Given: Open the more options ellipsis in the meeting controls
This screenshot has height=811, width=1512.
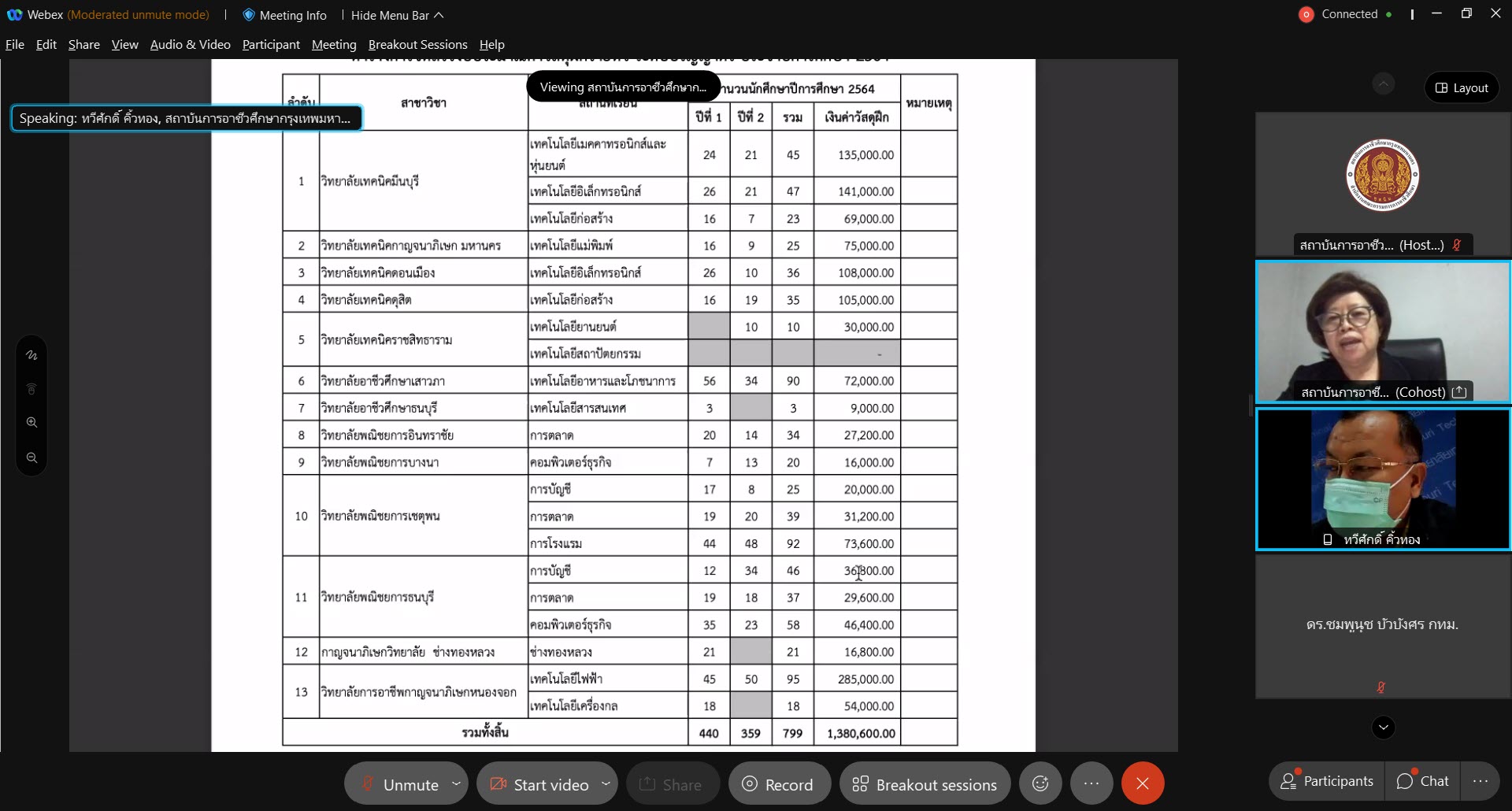Looking at the screenshot, I should [x=1091, y=783].
